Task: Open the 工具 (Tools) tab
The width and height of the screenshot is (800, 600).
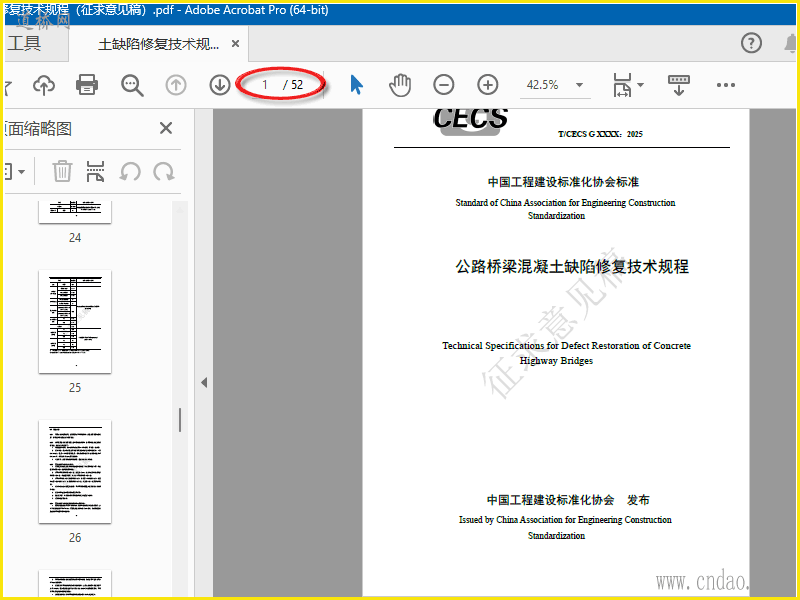Action: click(24, 43)
